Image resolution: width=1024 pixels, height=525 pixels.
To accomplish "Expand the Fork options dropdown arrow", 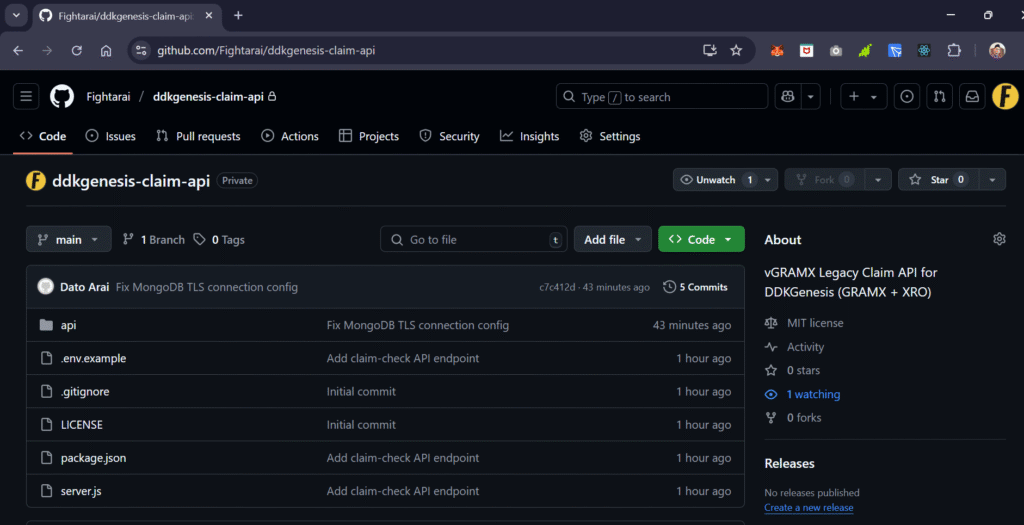I will coord(878,180).
